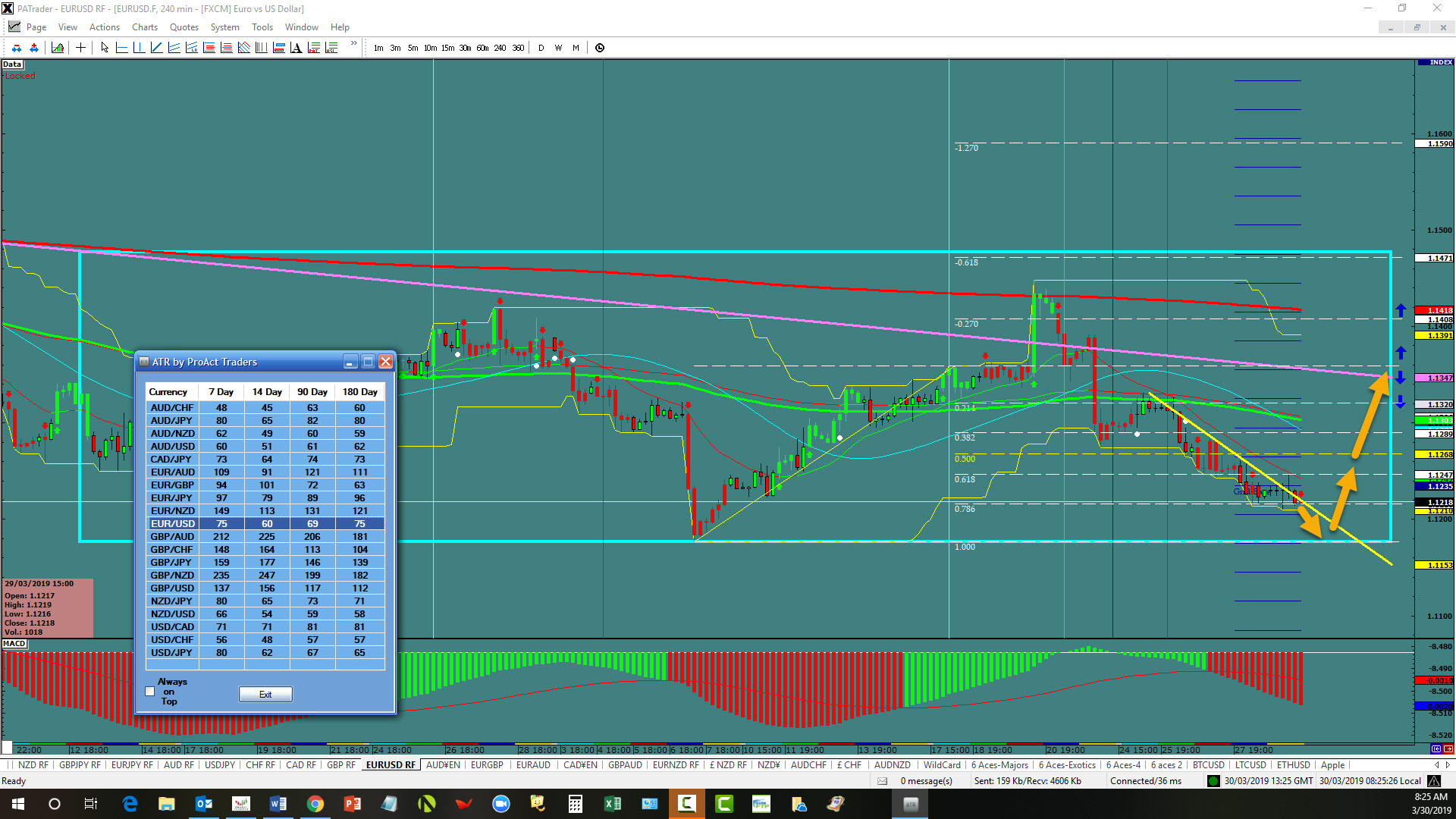Image resolution: width=1456 pixels, height=819 pixels.
Task: Click the first red-blue arrows toolbar icon
Action: pyautogui.click(x=17, y=48)
